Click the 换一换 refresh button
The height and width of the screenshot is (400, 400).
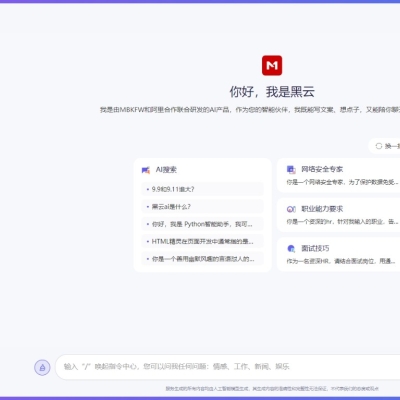pyautogui.click(x=385, y=146)
